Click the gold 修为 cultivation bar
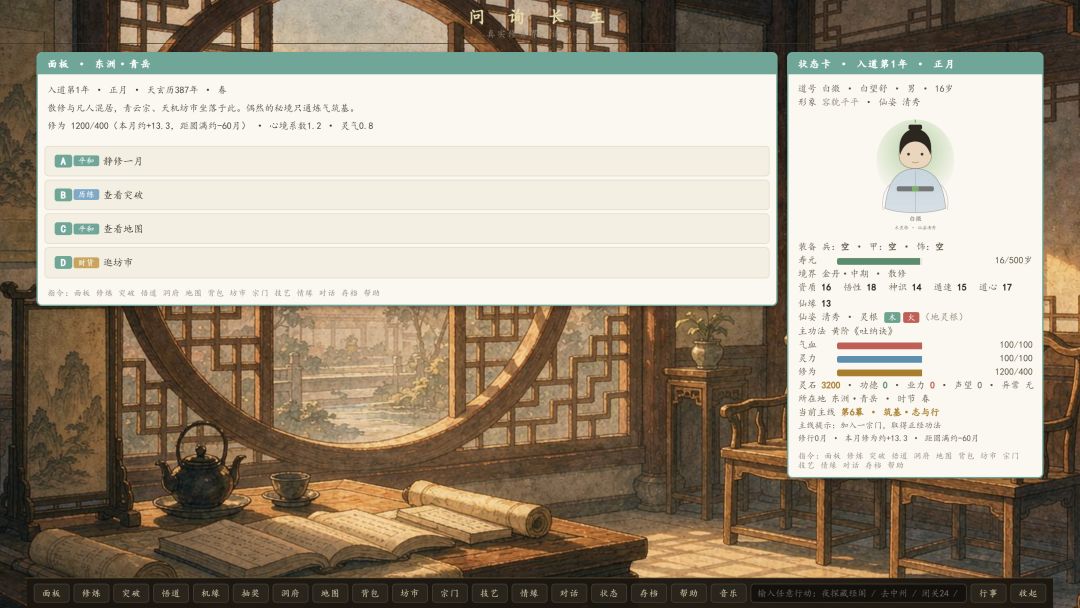This screenshot has height=608, width=1080. [879, 373]
